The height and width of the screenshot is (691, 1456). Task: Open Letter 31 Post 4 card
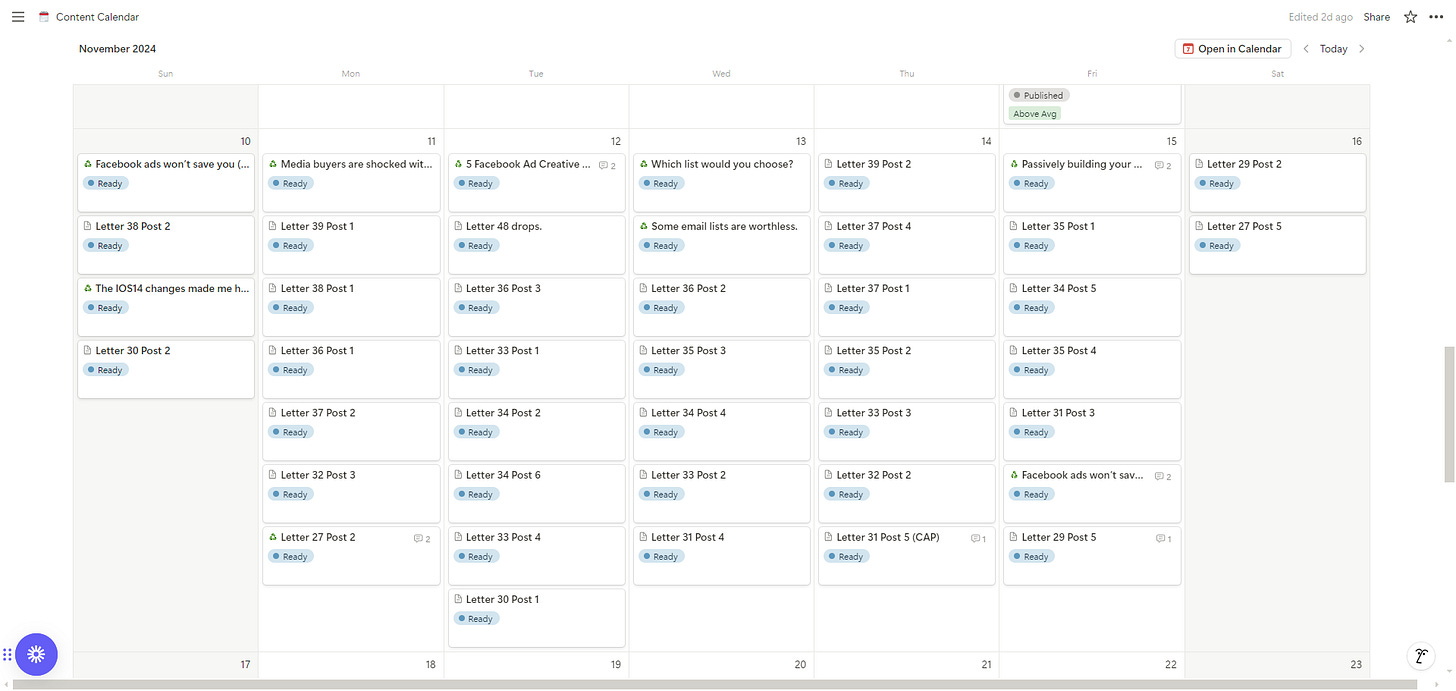[x=722, y=555]
